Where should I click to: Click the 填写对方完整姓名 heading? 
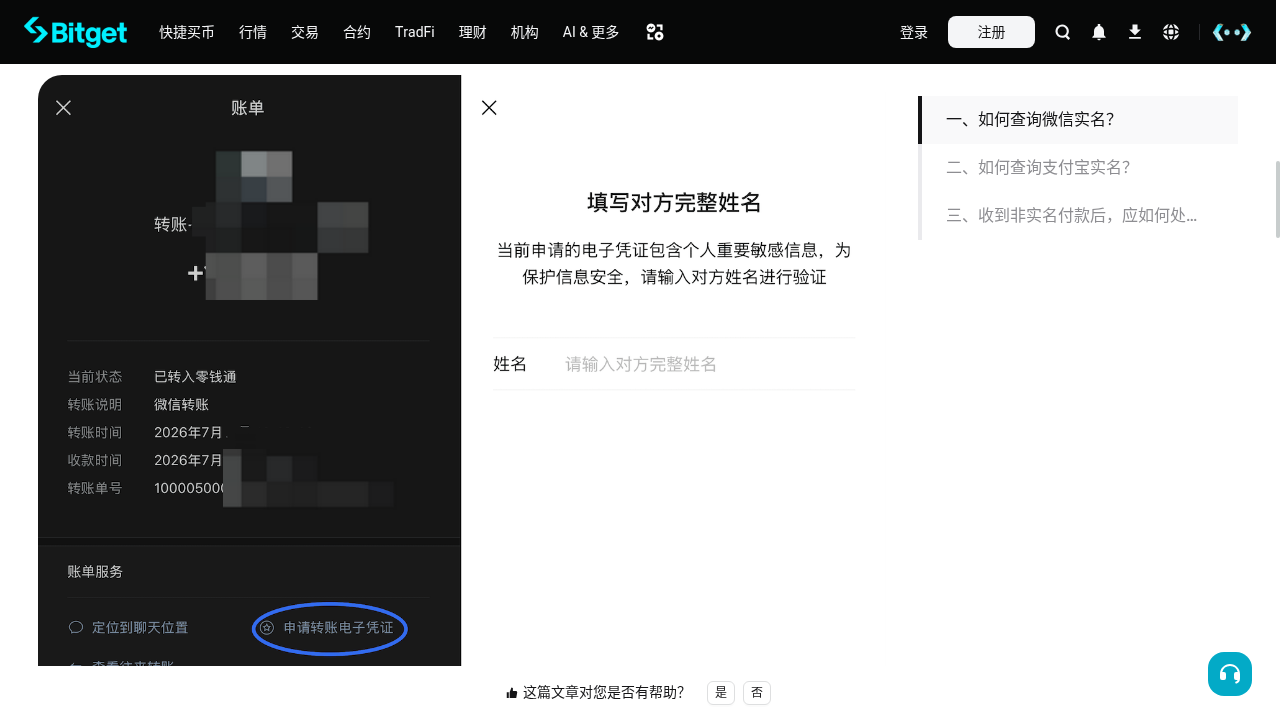674,203
